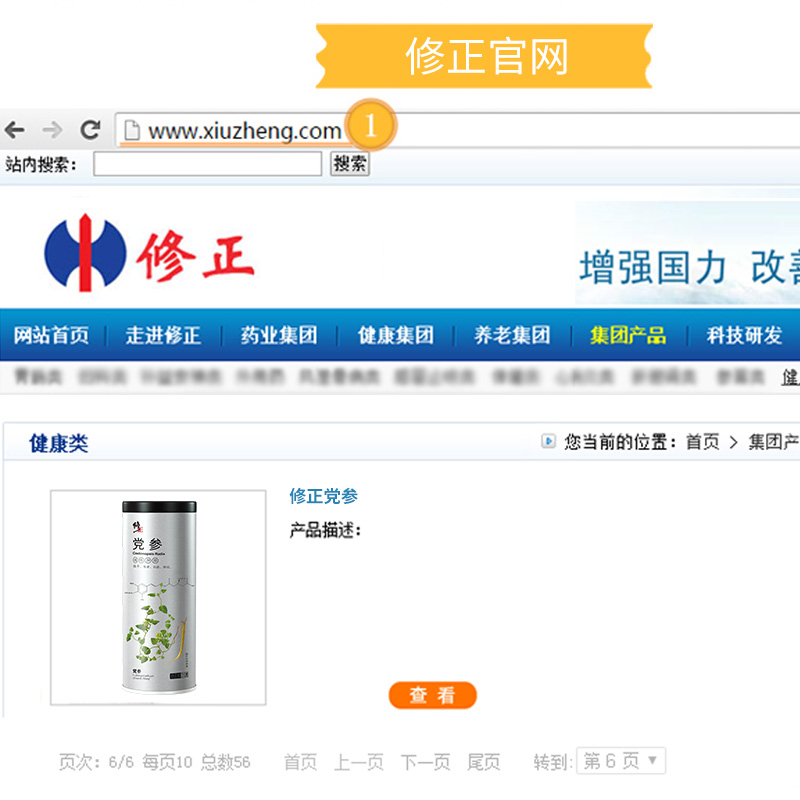The image size is (800, 800).
Task: Select the 药业集团 navigation tab
Action: 279,335
